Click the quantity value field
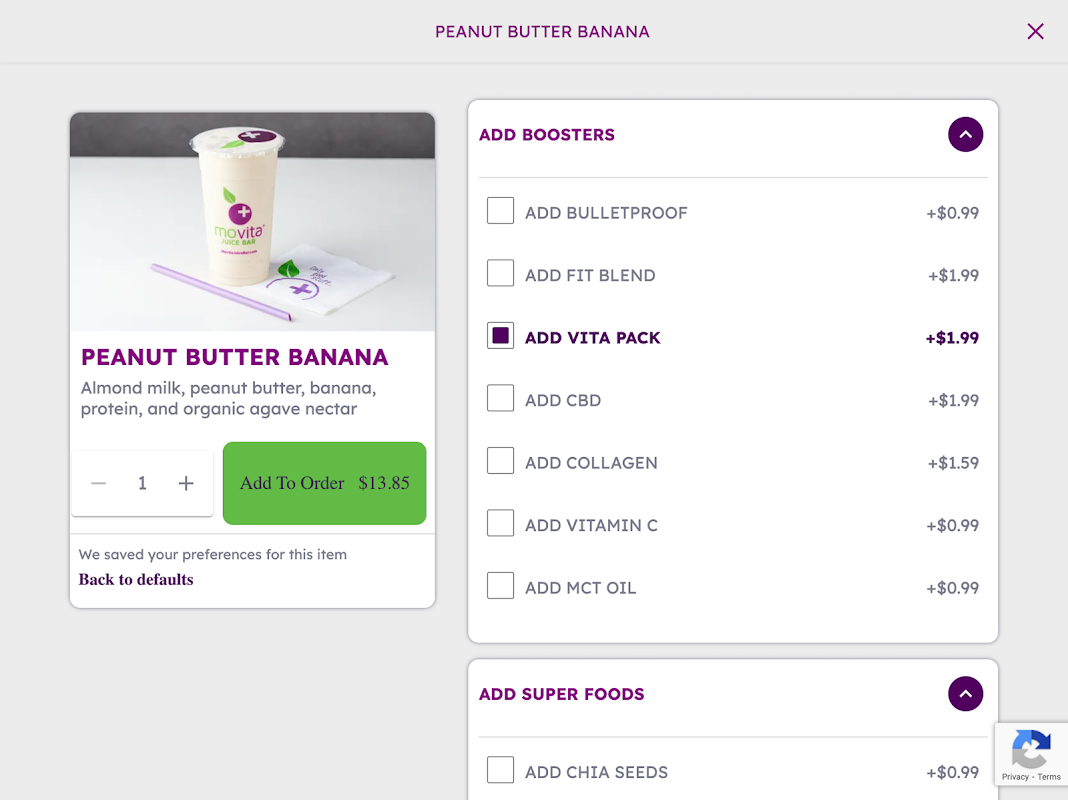This screenshot has height=800, width=1068. [x=142, y=484]
